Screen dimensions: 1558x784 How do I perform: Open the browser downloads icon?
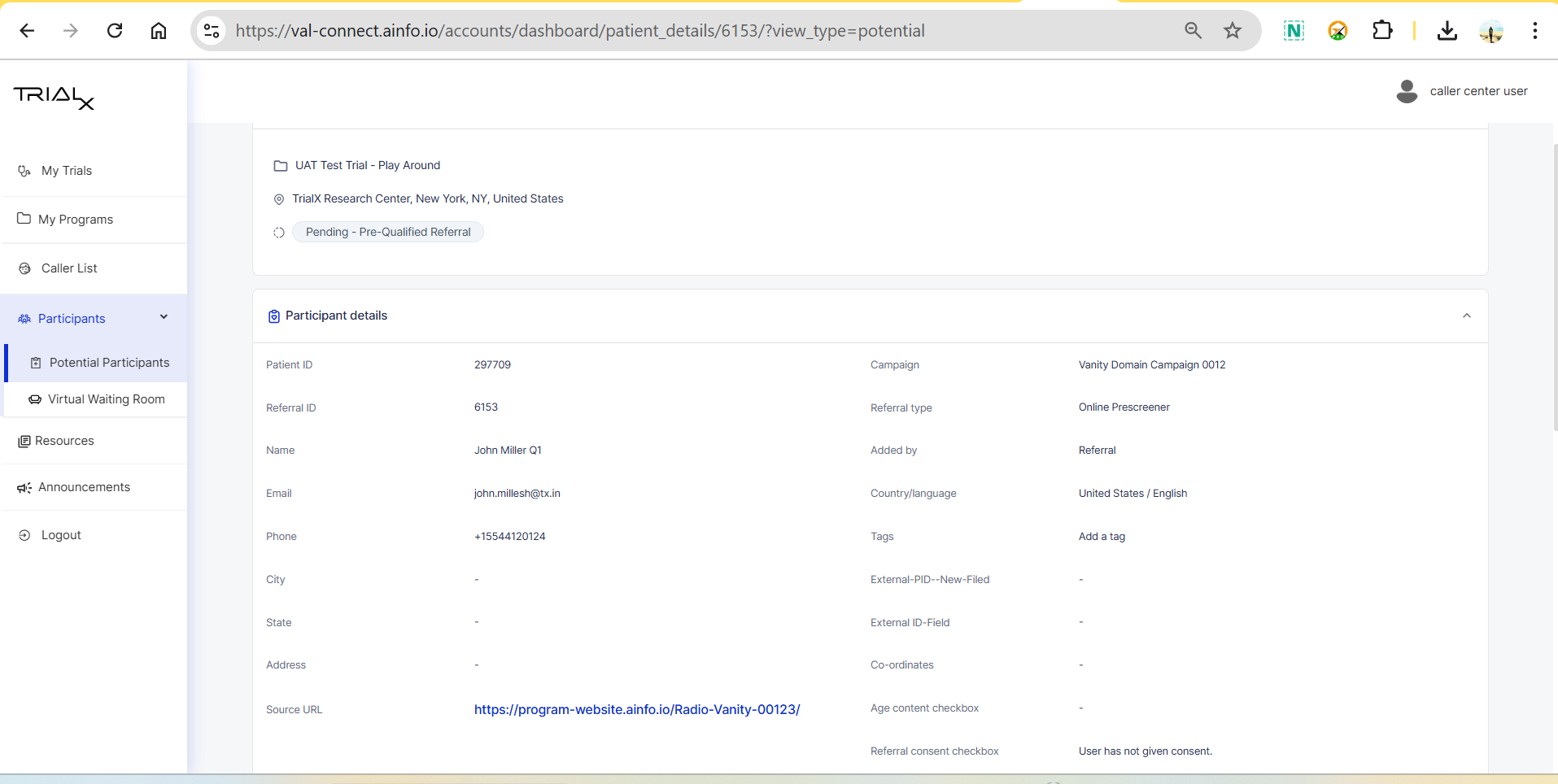click(1447, 31)
